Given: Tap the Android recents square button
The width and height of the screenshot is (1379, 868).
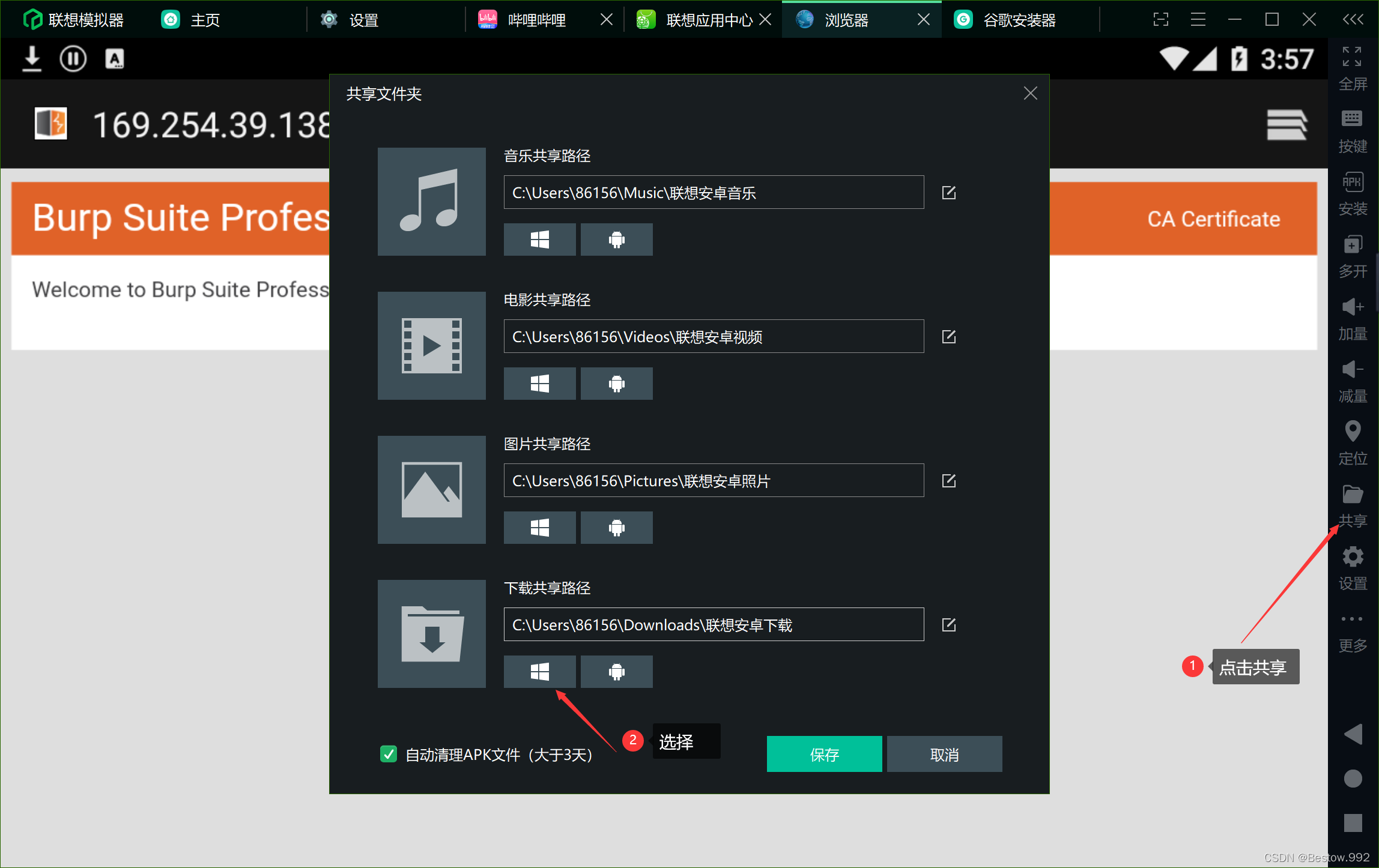Looking at the screenshot, I should (x=1353, y=822).
